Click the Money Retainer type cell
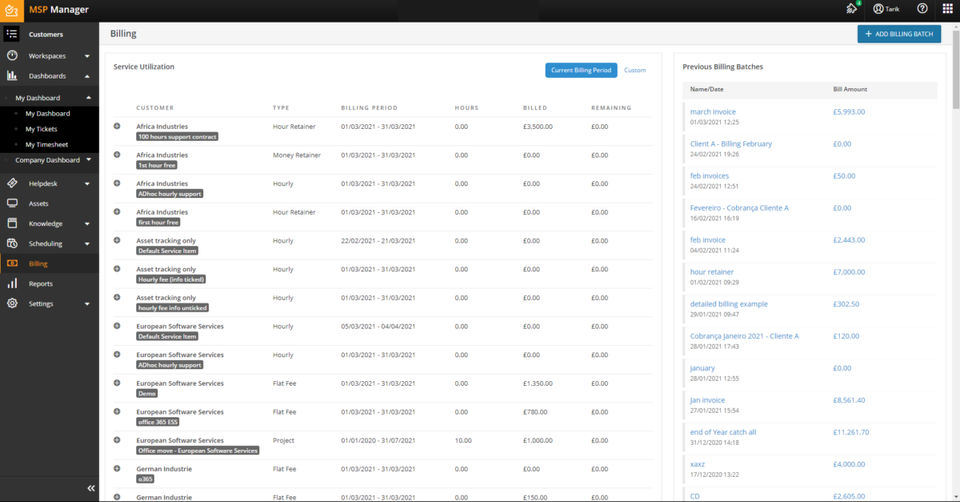 [296, 155]
